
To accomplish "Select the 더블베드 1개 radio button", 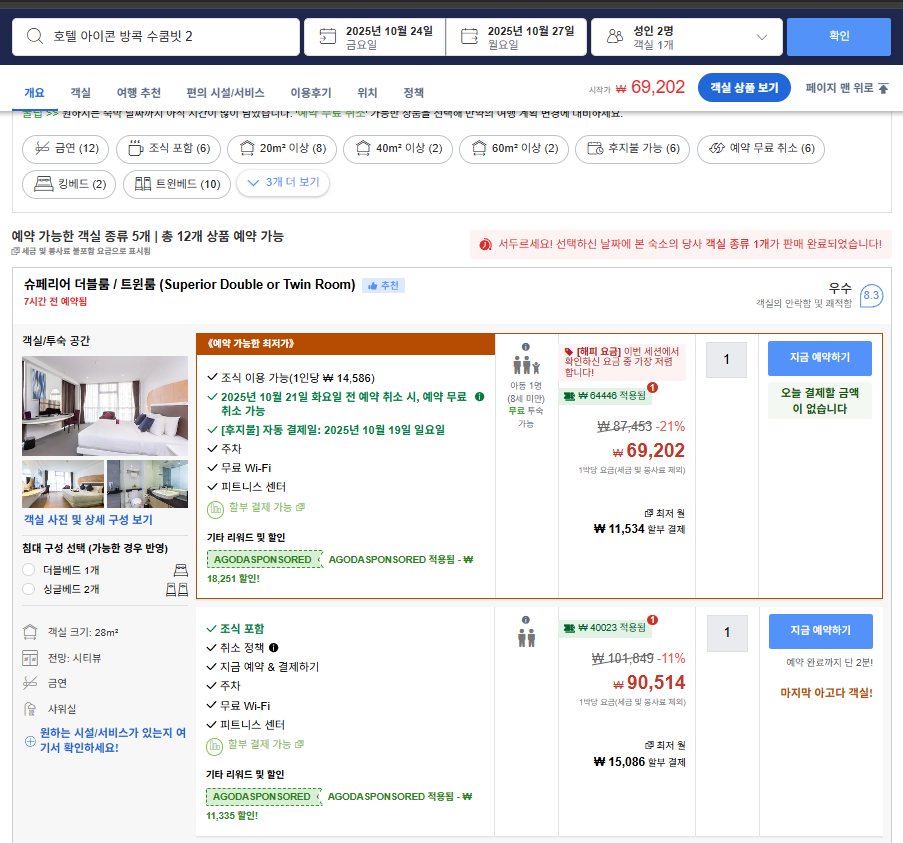I will 29,569.
